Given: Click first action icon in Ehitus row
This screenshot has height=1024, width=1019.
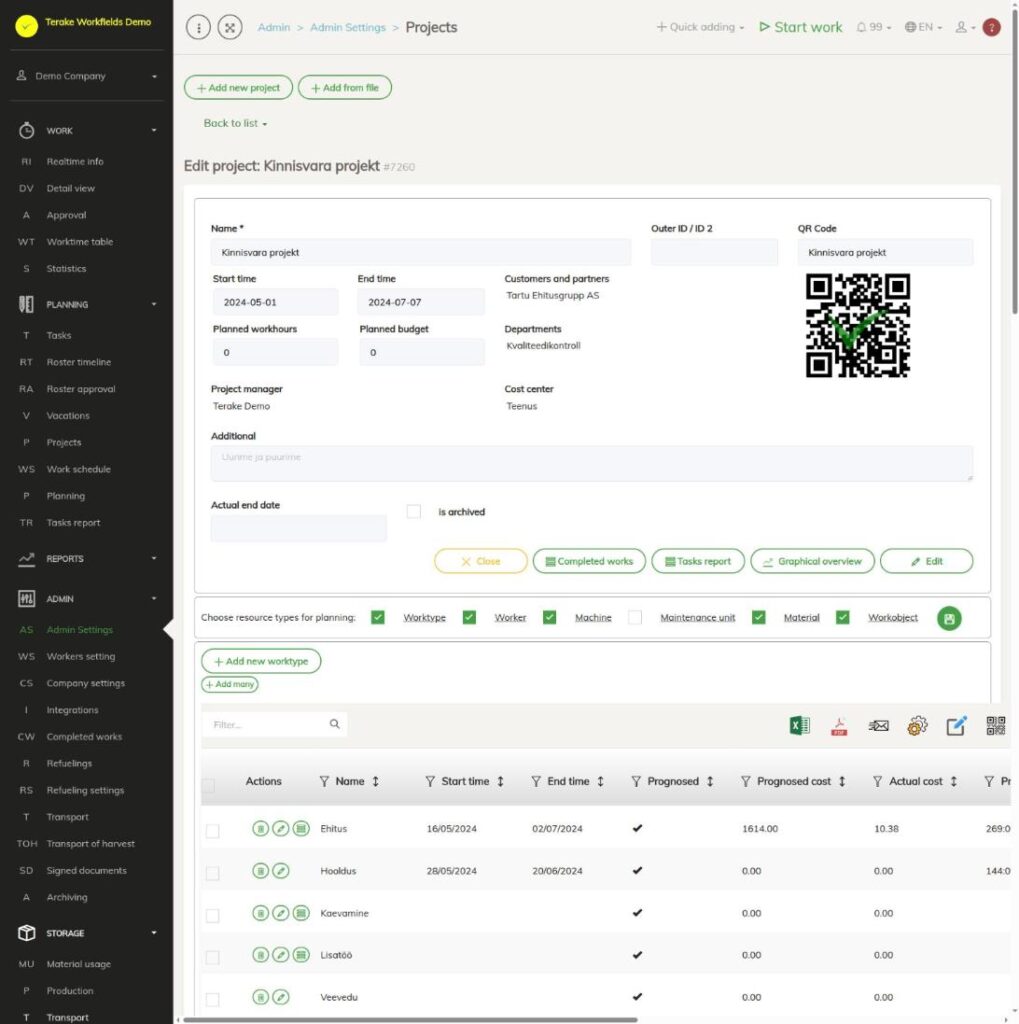Looking at the screenshot, I should (260, 828).
